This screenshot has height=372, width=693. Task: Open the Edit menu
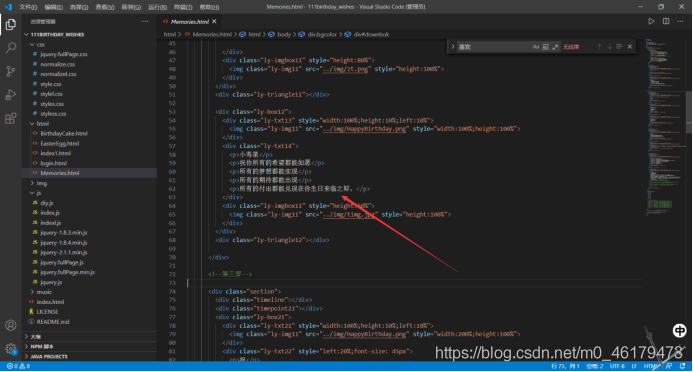[53, 7]
